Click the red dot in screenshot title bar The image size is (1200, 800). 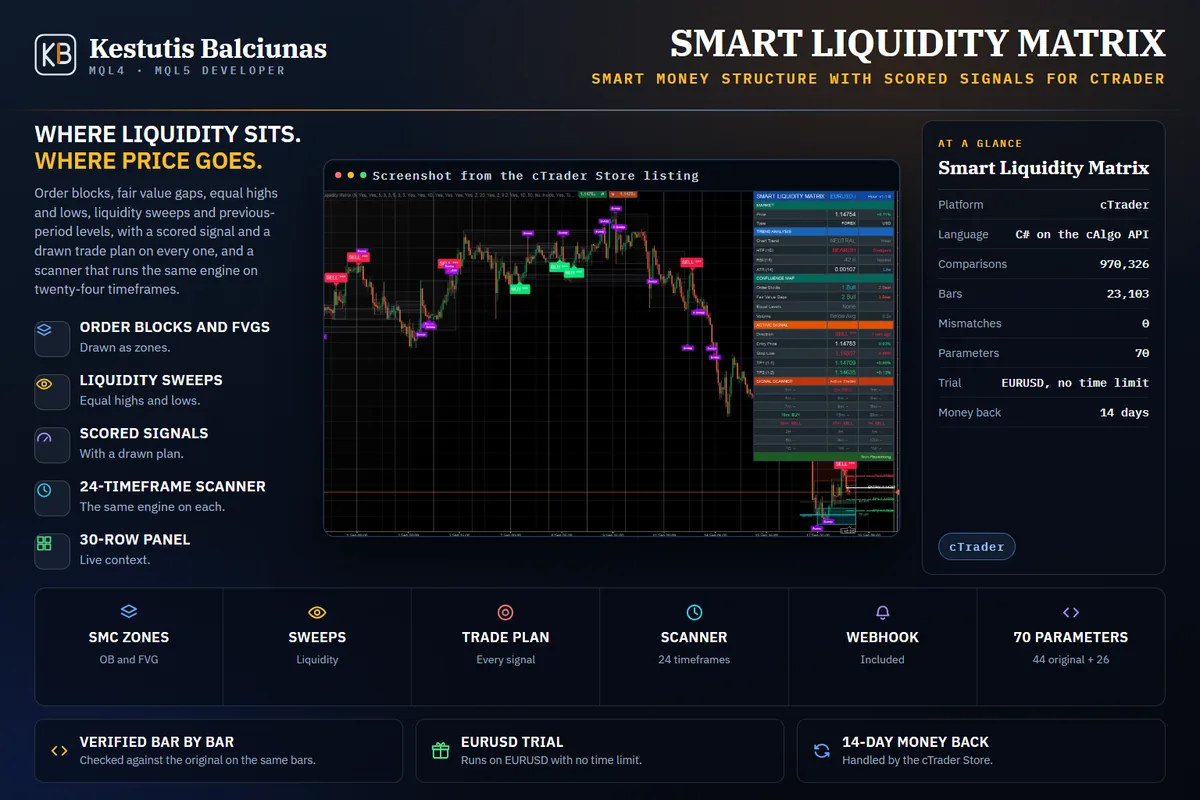pos(339,175)
